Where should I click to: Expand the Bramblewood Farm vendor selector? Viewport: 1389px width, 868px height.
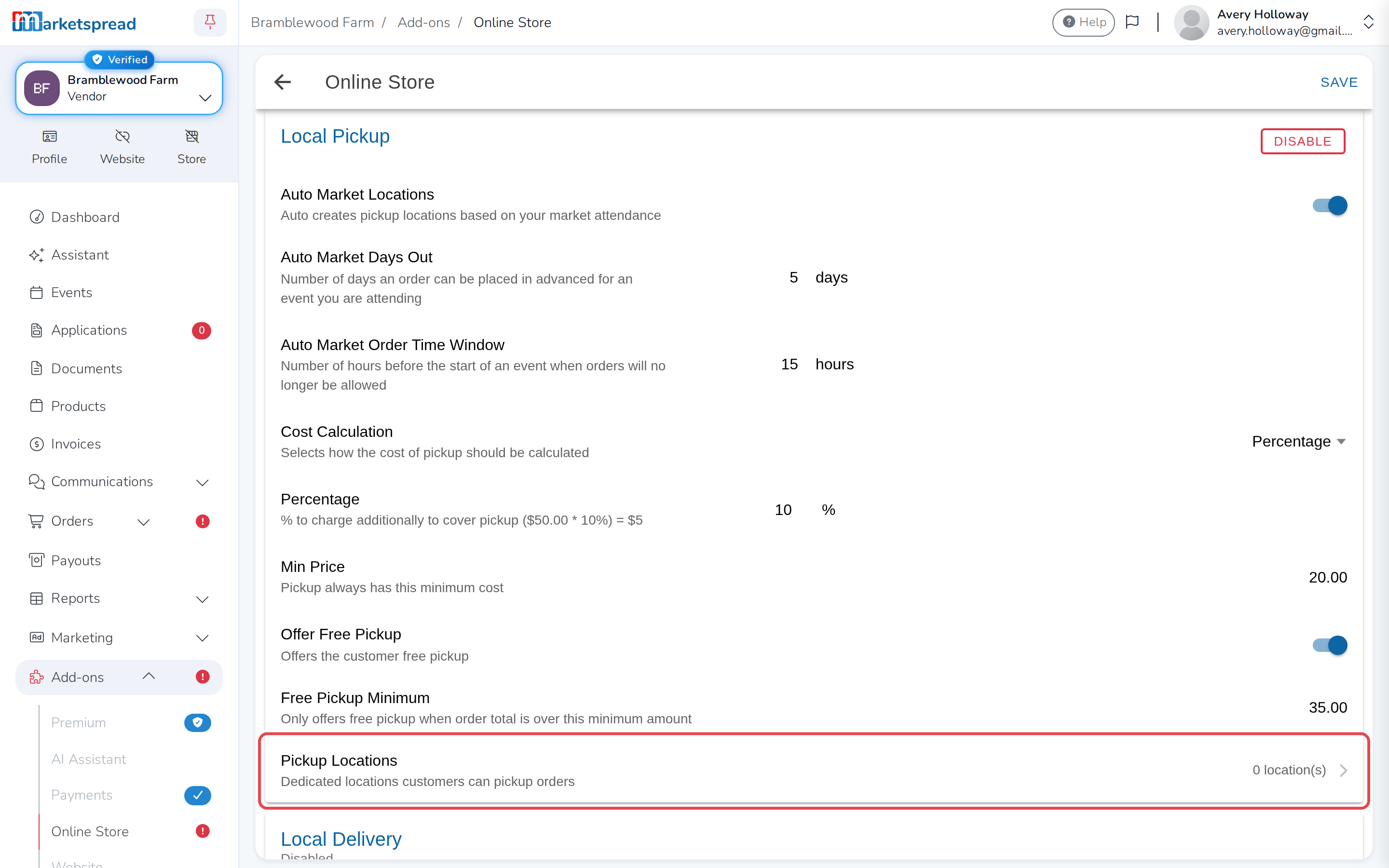119,88
